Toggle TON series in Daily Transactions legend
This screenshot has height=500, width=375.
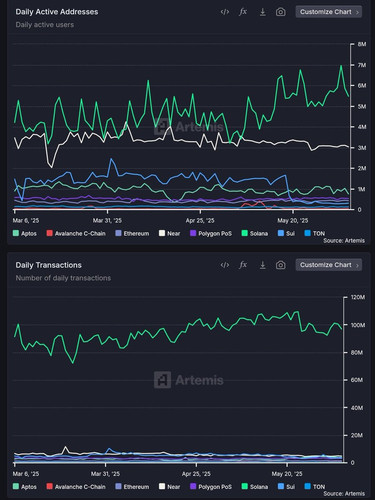(x=315, y=487)
